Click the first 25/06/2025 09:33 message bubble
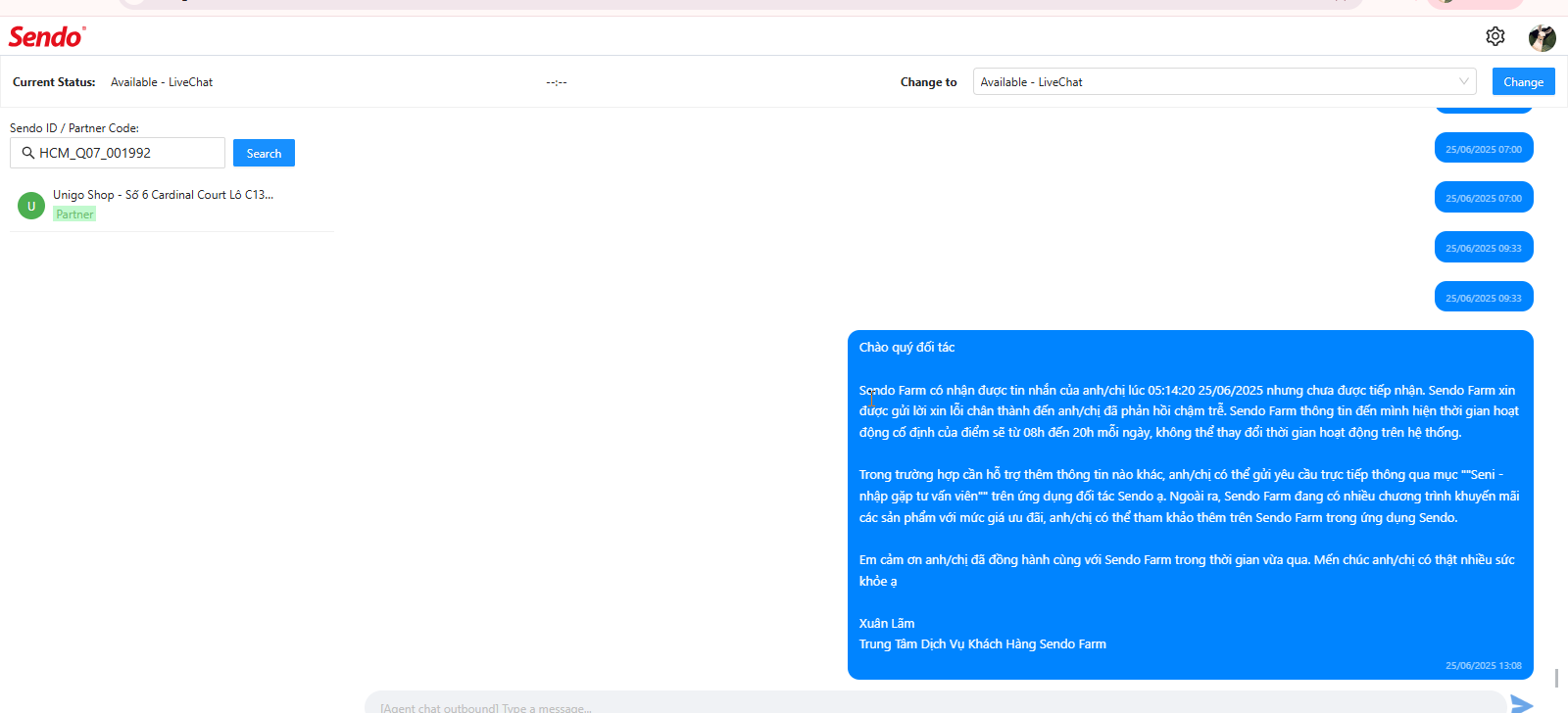Image resolution: width=1568 pixels, height=713 pixels. pyautogui.click(x=1484, y=248)
